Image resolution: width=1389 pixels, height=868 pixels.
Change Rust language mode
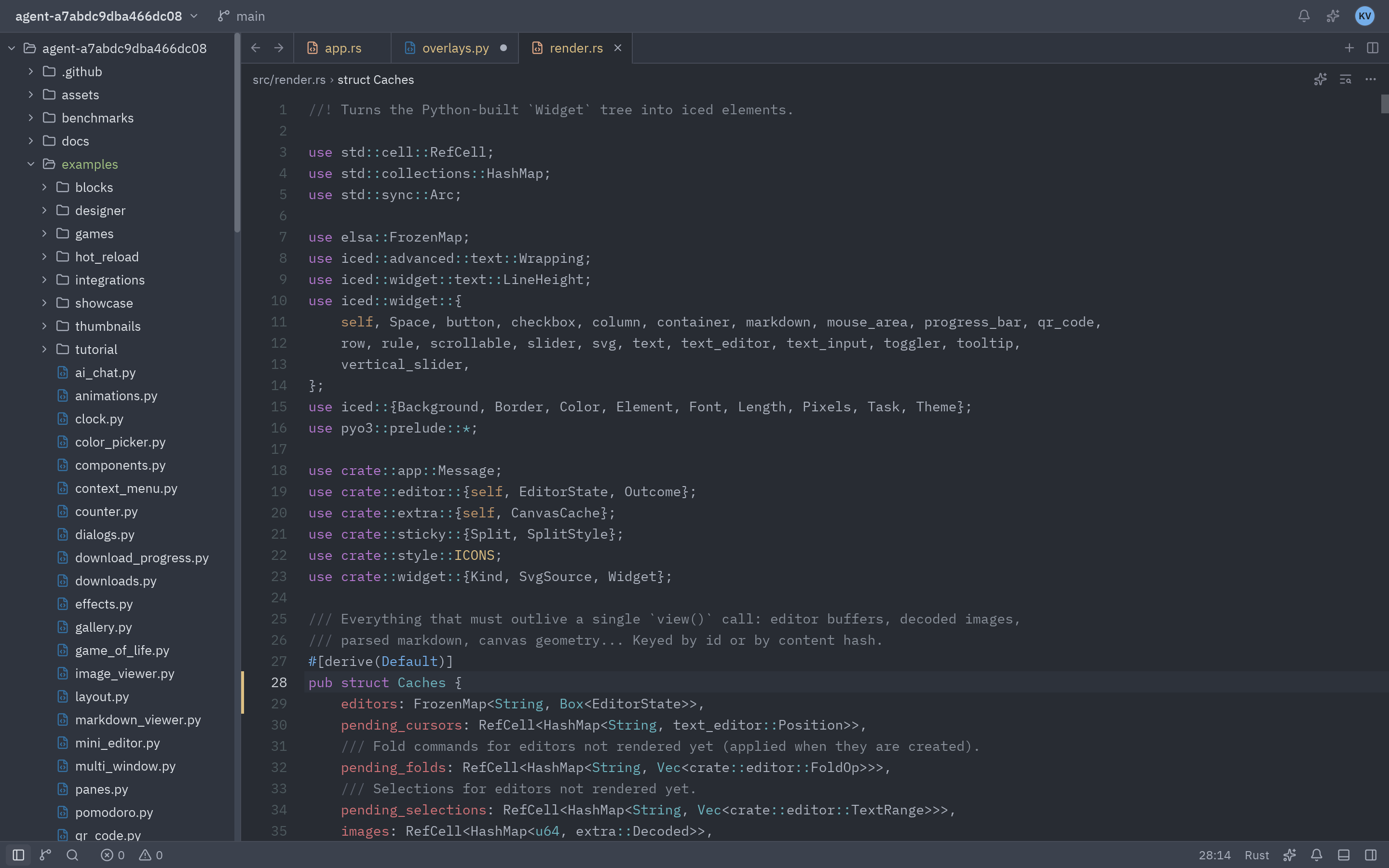1256,855
